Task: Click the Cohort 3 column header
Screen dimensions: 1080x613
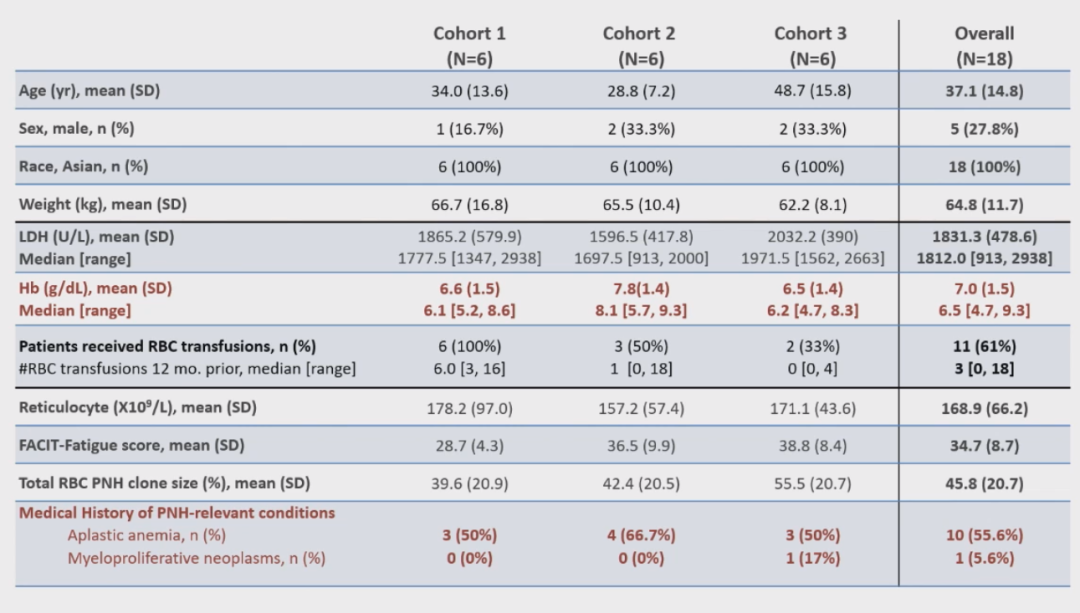Action: pos(810,45)
